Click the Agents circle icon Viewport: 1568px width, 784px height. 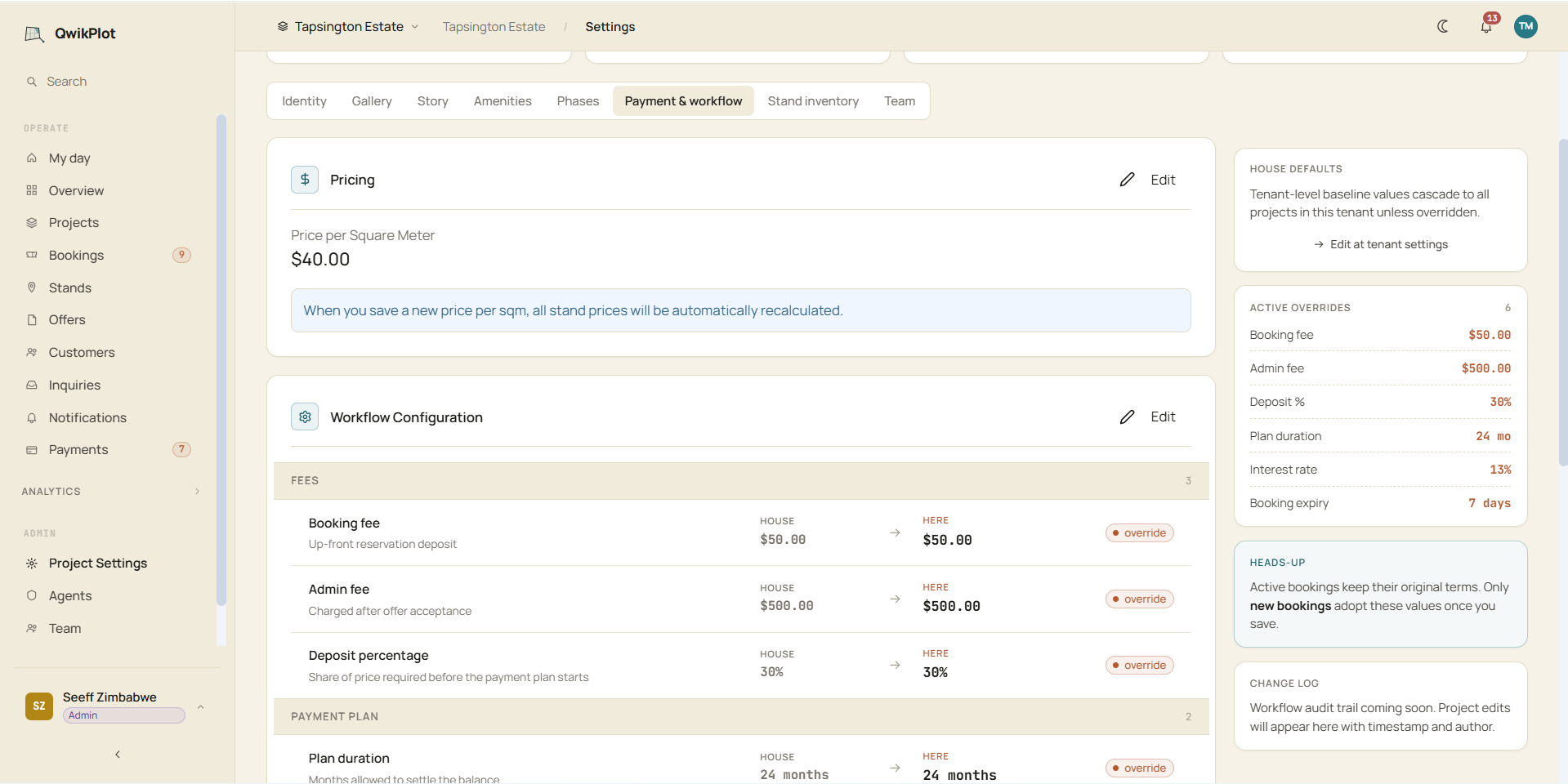pos(32,595)
